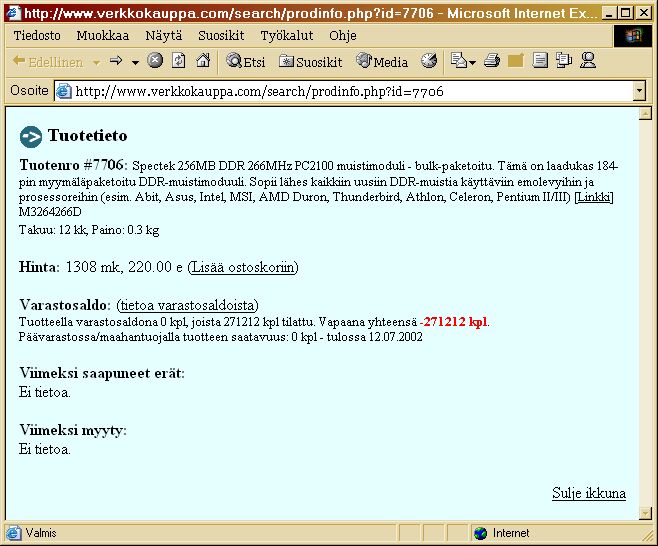Open the Näytä menu
Viewport: 658px width, 546px height.
164,35
